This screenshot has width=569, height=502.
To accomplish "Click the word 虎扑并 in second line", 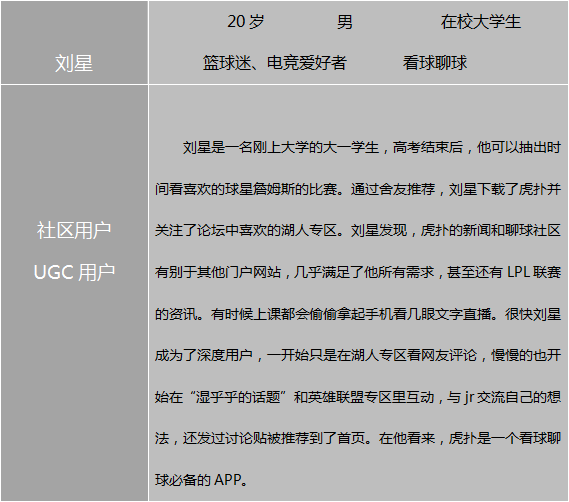I will pos(540,189).
